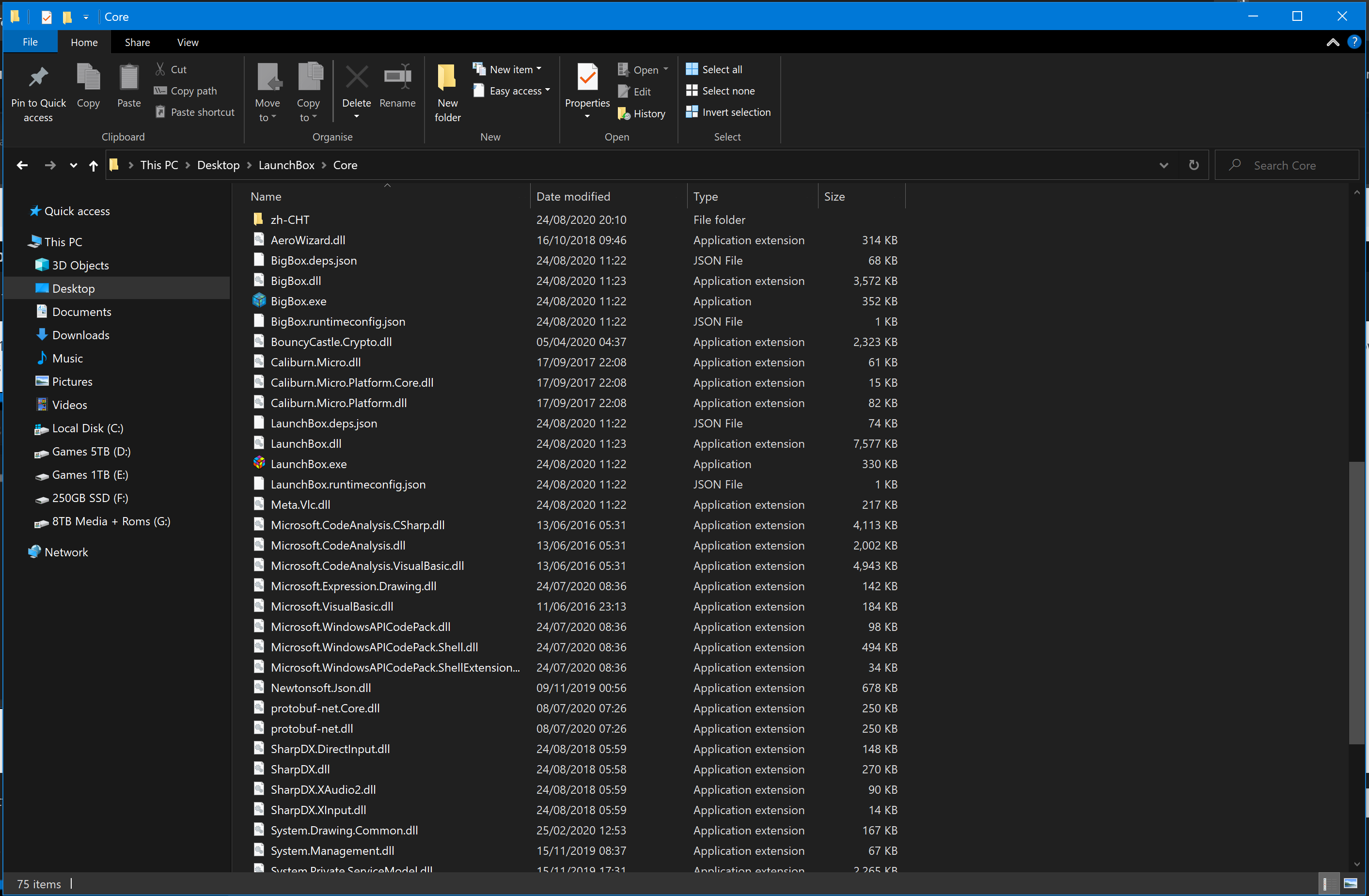Viewport: 1369px width, 896px height.
Task: Open address bar history dropdown
Action: [x=1163, y=166]
